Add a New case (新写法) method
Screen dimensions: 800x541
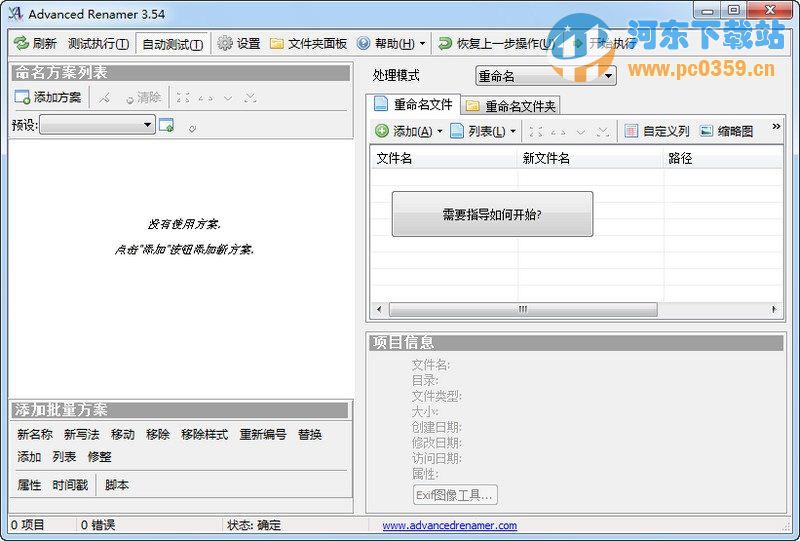[82, 435]
